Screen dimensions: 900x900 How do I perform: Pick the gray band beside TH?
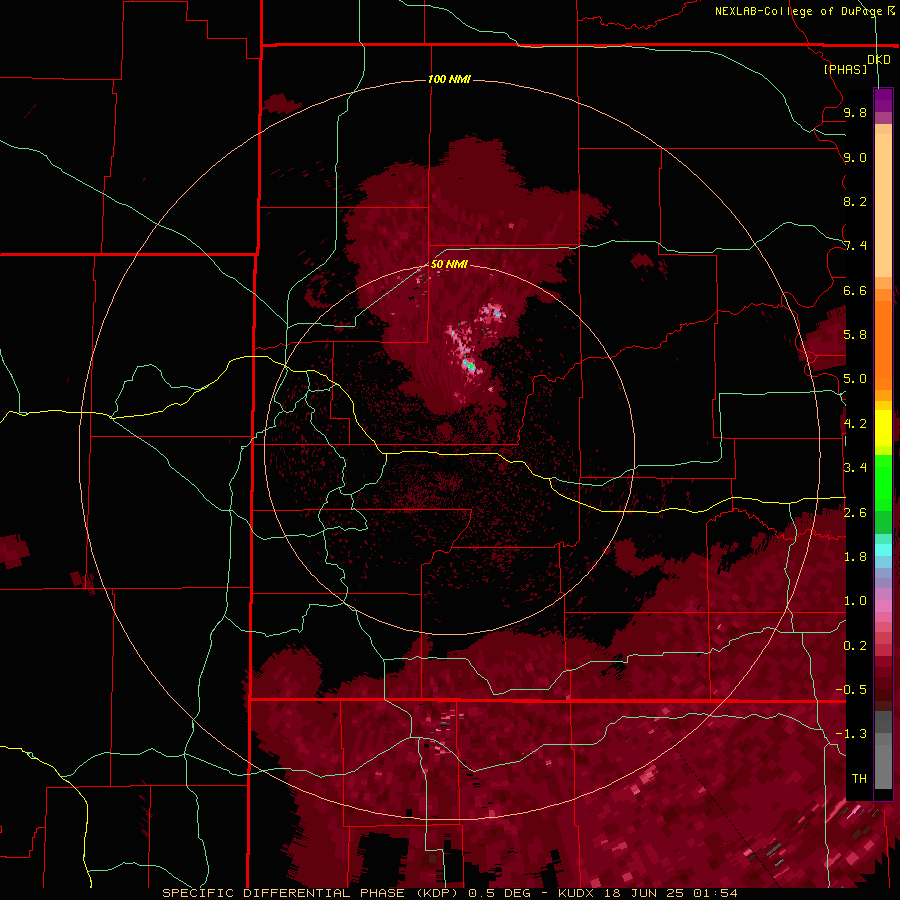(x=883, y=769)
